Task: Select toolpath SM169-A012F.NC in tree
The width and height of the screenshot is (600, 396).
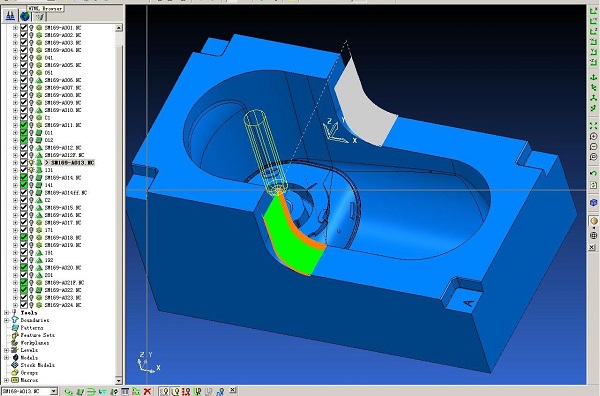Action: click(64, 155)
